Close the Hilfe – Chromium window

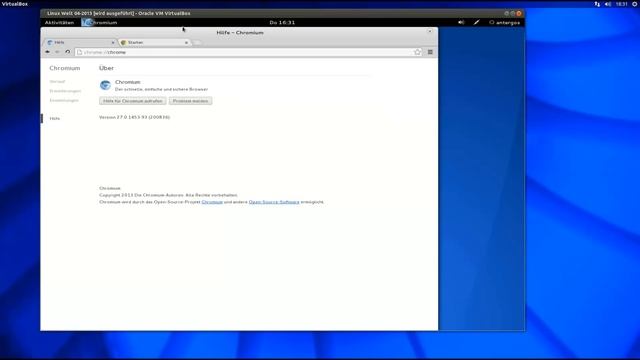(x=430, y=31)
